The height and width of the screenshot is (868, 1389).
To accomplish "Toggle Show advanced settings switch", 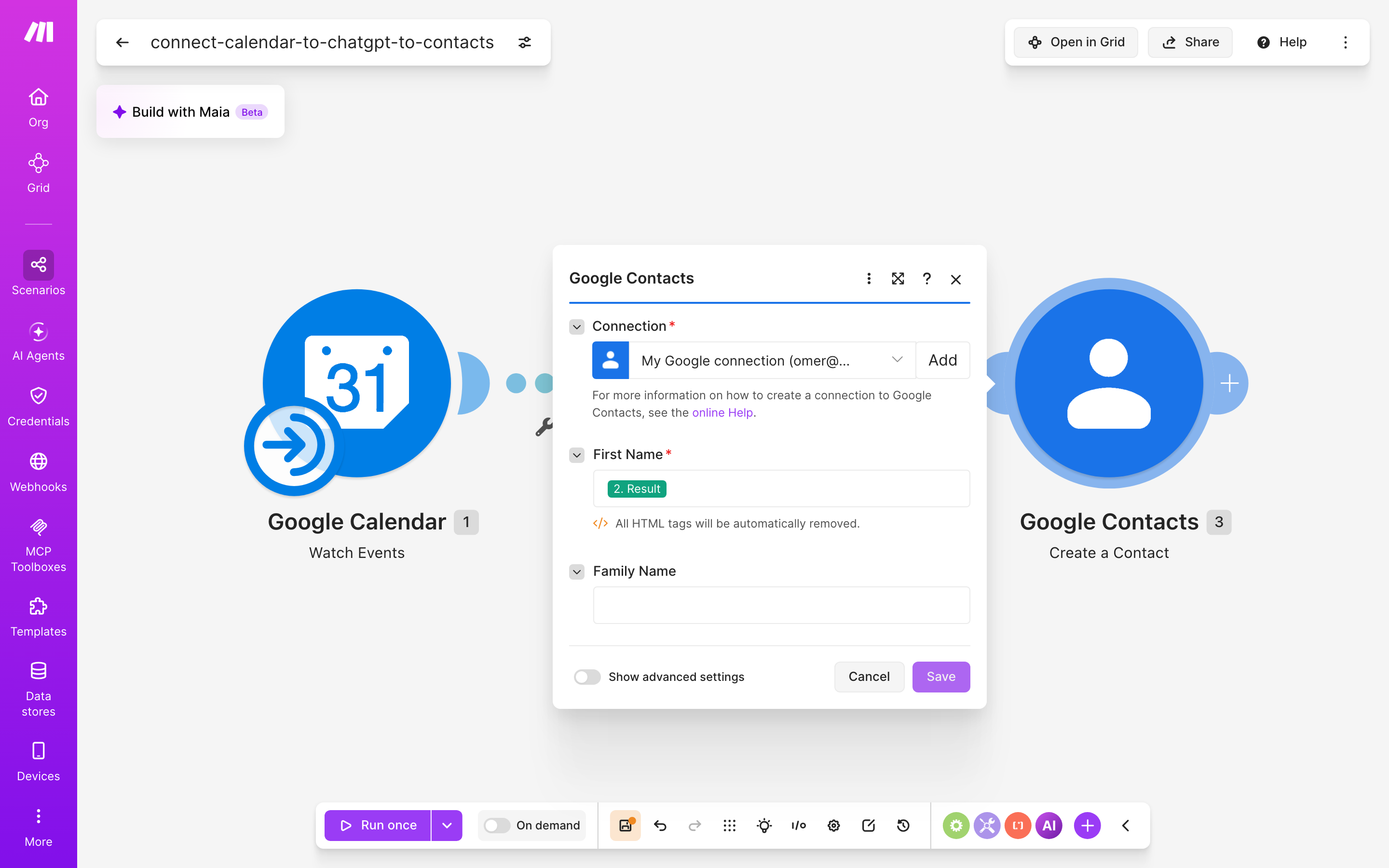I will click(x=587, y=677).
